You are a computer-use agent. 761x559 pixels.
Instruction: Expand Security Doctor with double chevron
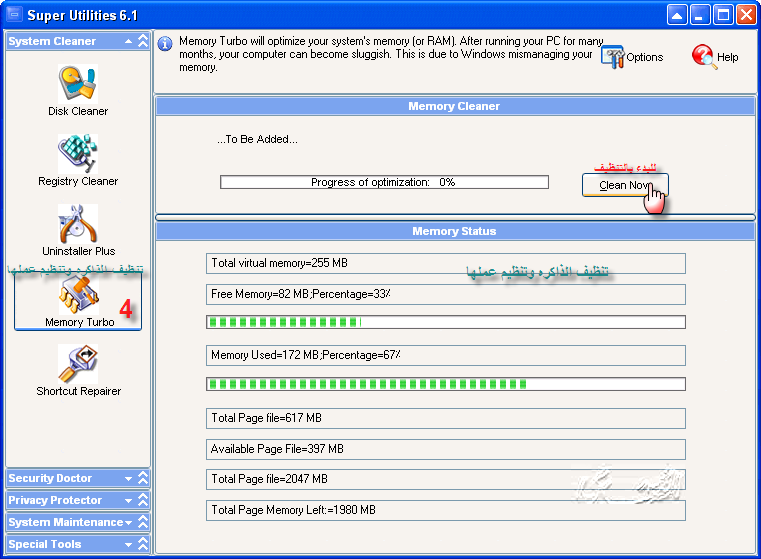pyautogui.click(x=143, y=478)
